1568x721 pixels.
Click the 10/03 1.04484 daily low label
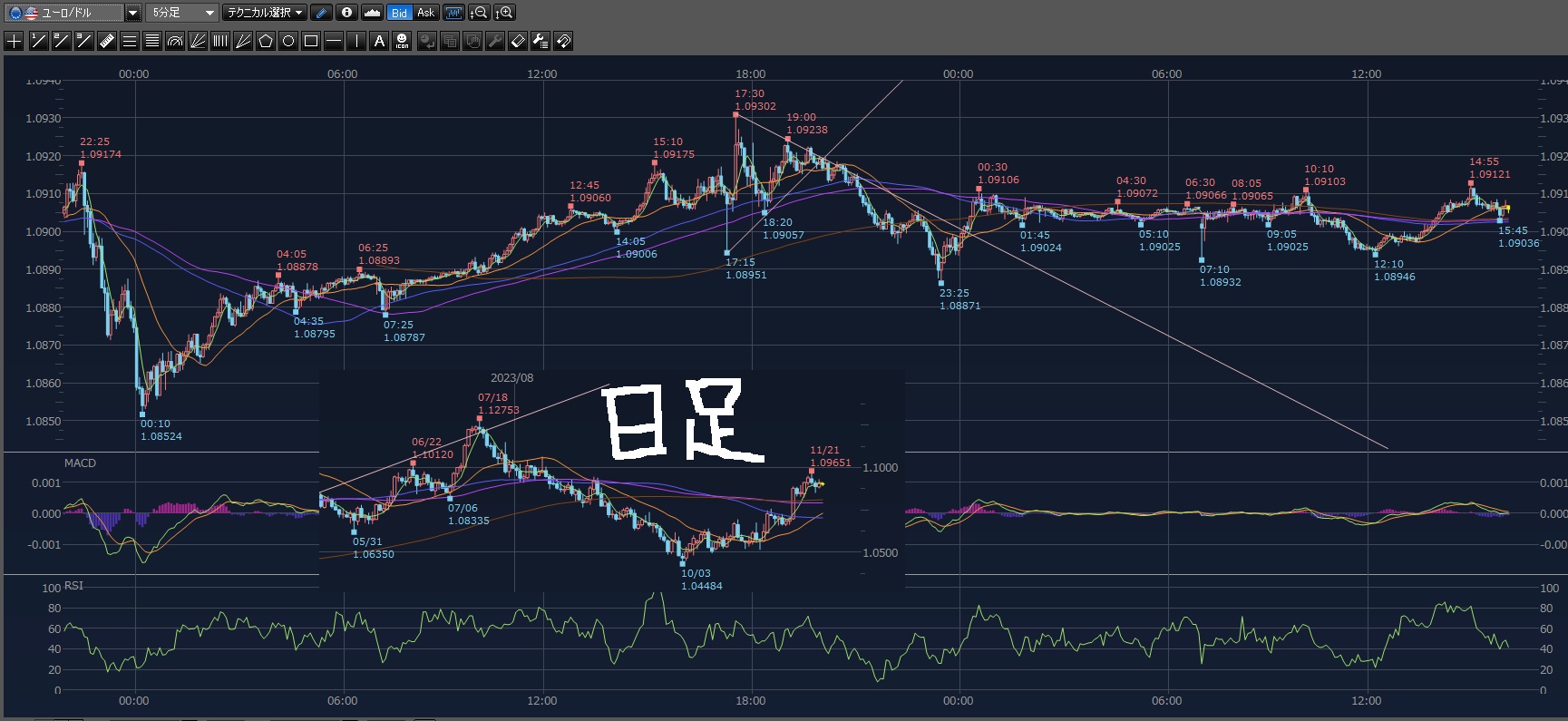pyautogui.click(x=701, y=580)
